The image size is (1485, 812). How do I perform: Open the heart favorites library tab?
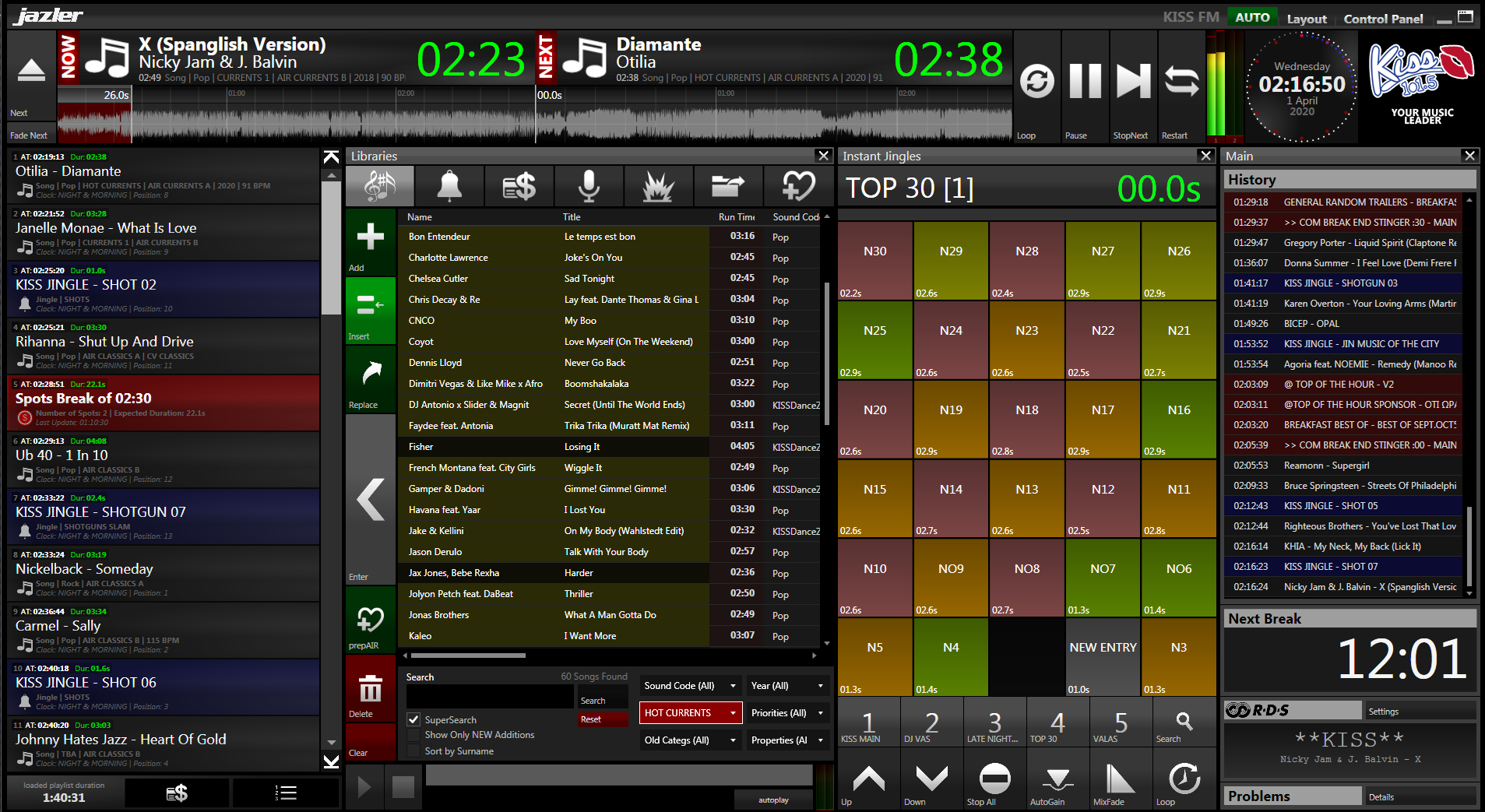click(x=798, y=186)
